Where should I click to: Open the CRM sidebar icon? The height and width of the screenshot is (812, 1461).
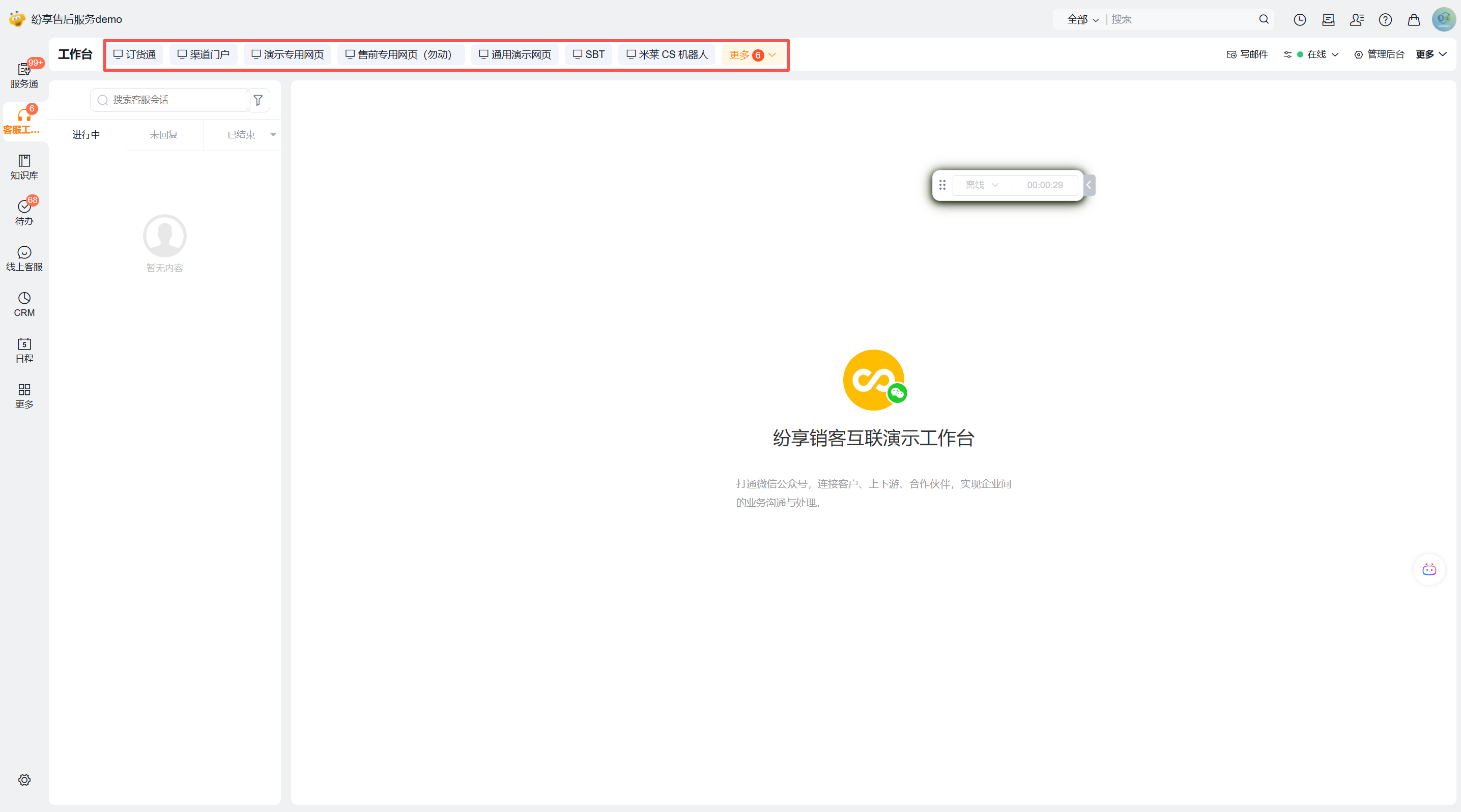click(24, 304)
